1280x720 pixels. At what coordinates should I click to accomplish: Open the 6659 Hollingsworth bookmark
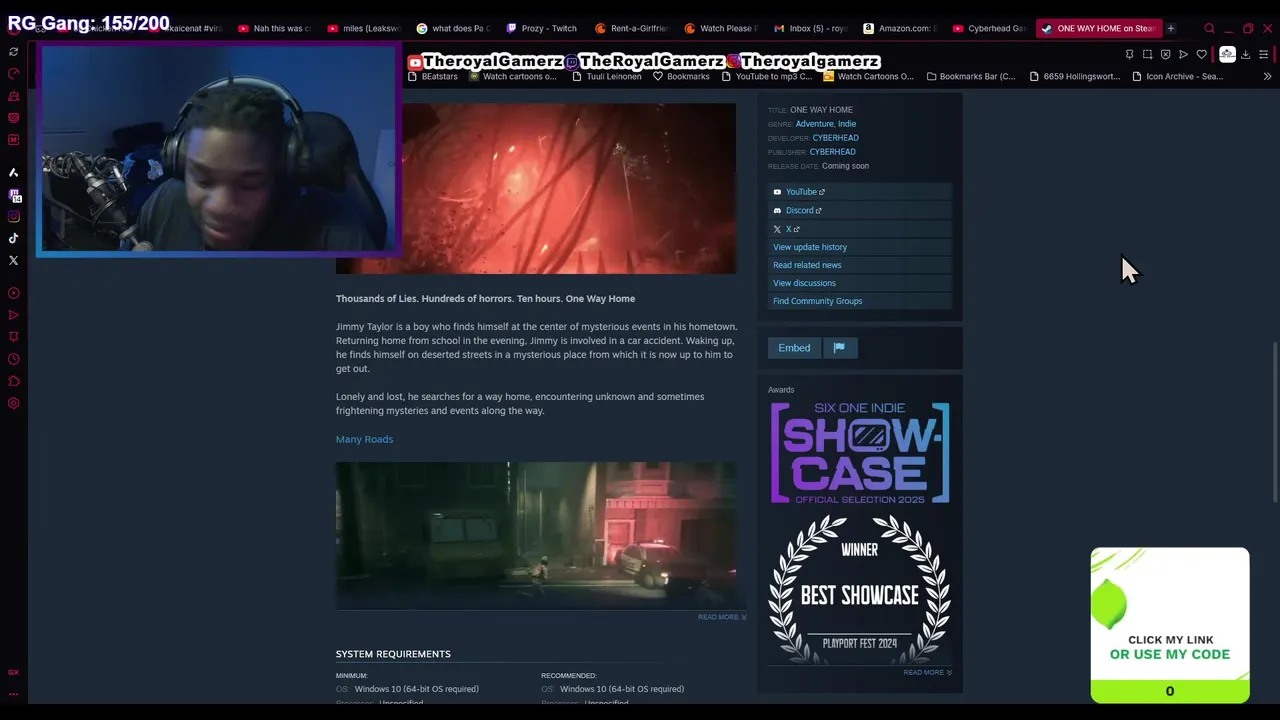click(1075, 76)
